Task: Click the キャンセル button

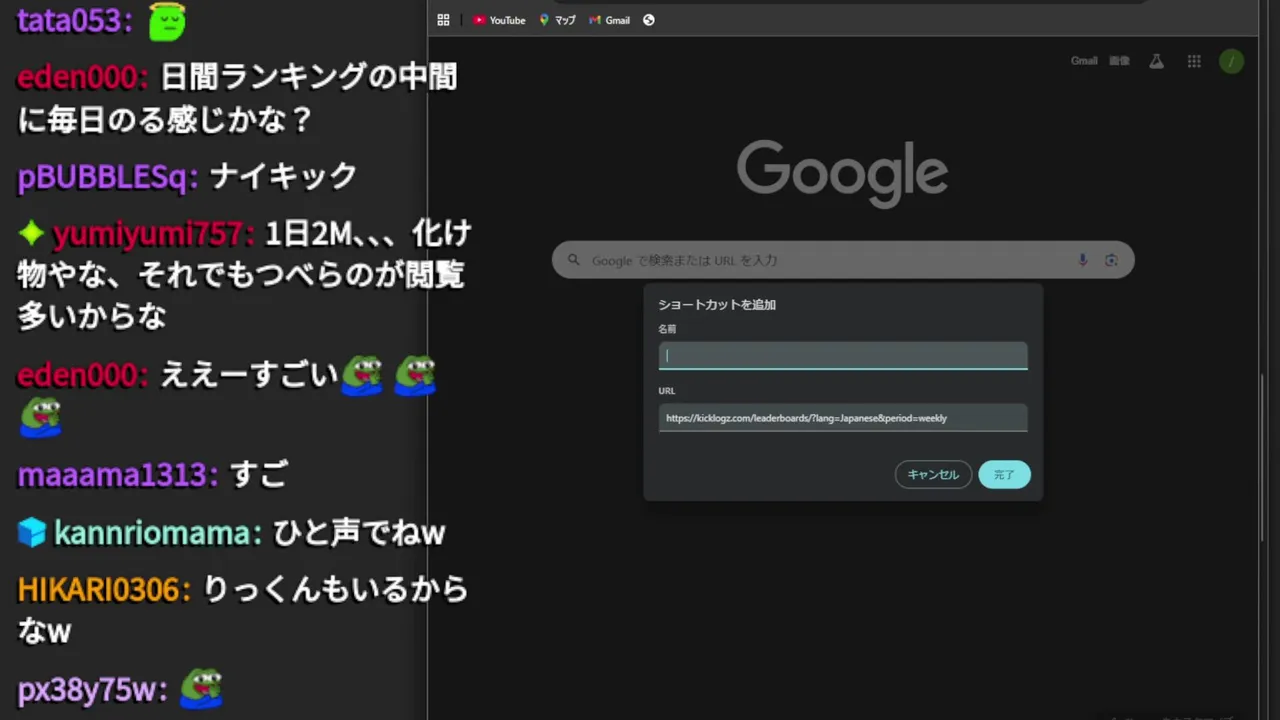Action: 933,475
